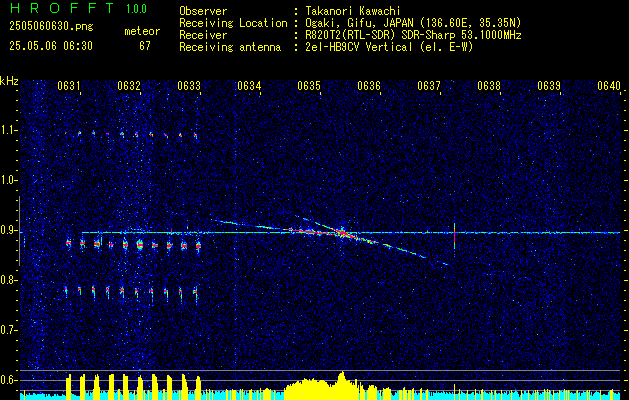The height and width of the screenshot is (400, 629).
Task: Click the 0638 time axis marker
Action: pyautogui.click(x=489, y=85)
